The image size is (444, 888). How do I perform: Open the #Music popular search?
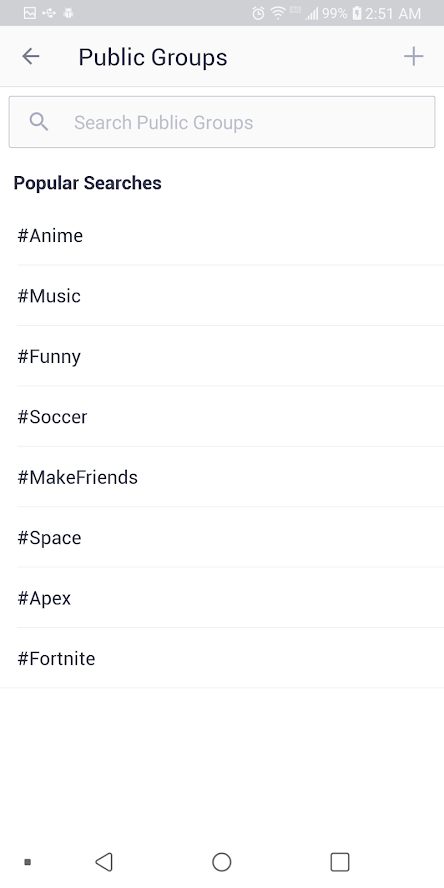222,296
